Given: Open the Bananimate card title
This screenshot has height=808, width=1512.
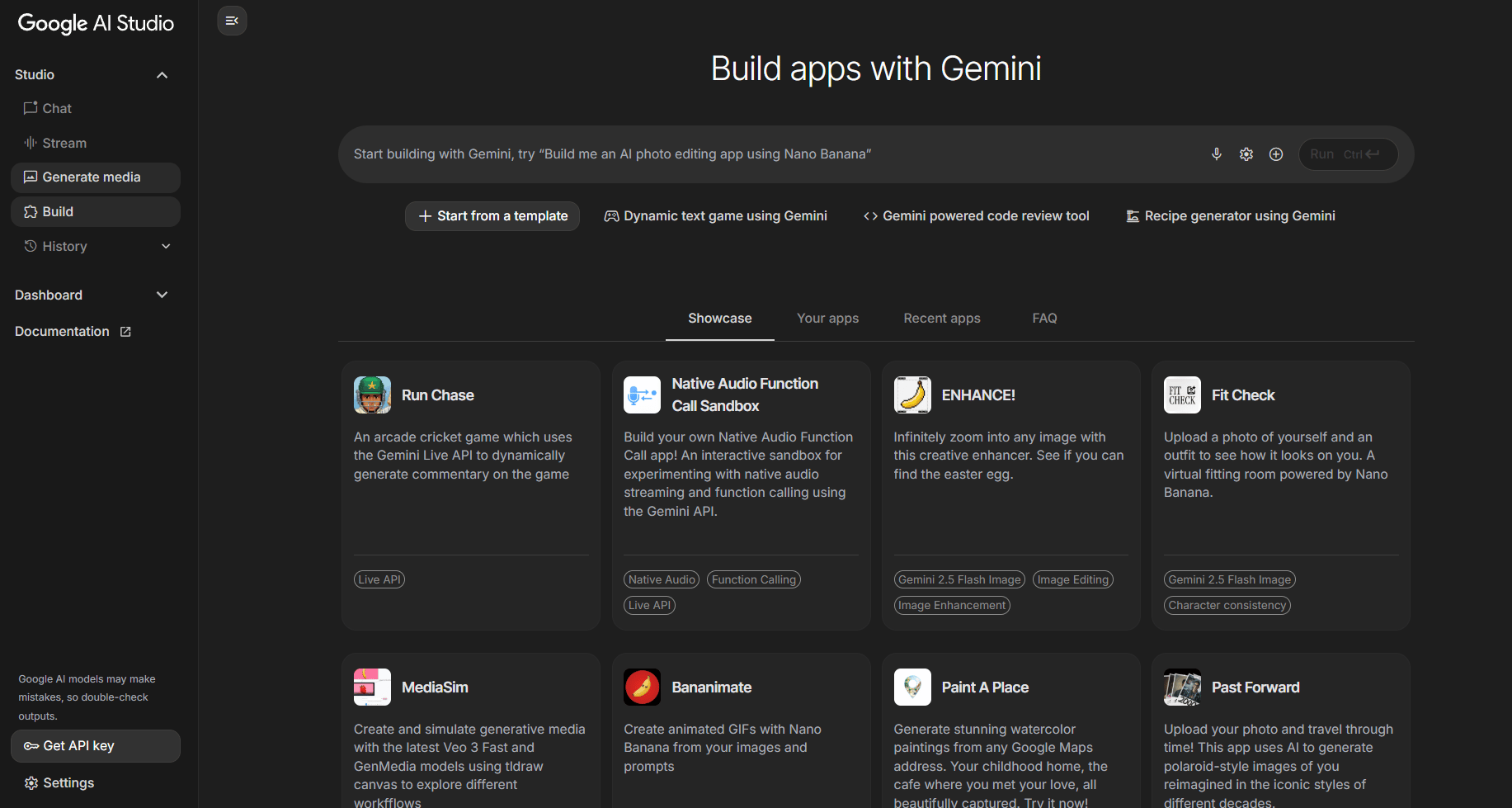Looking at the screenshot, I should tap(712, 688).
